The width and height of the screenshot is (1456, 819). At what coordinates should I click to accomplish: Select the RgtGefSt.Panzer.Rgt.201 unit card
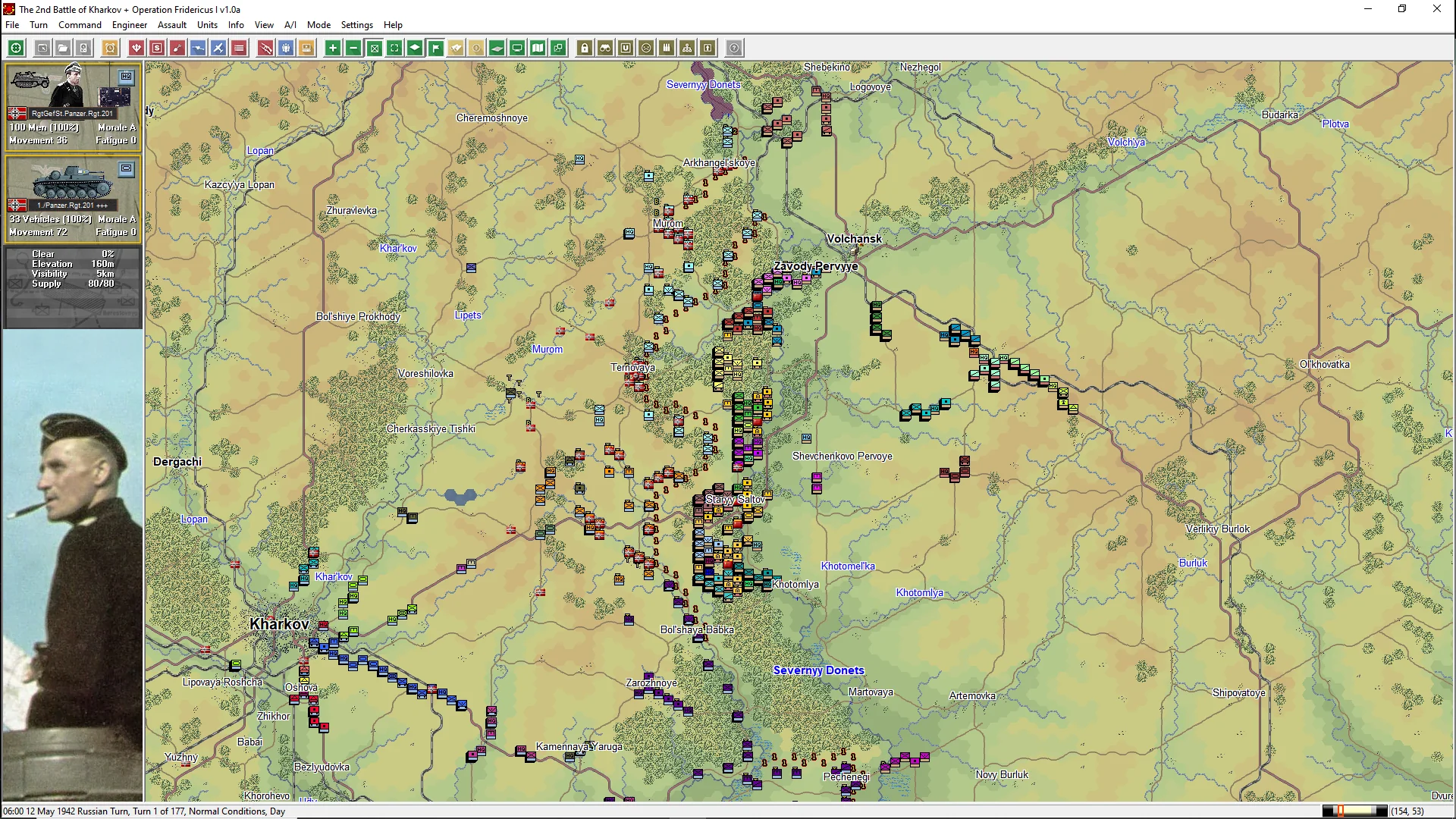(72, 106)
